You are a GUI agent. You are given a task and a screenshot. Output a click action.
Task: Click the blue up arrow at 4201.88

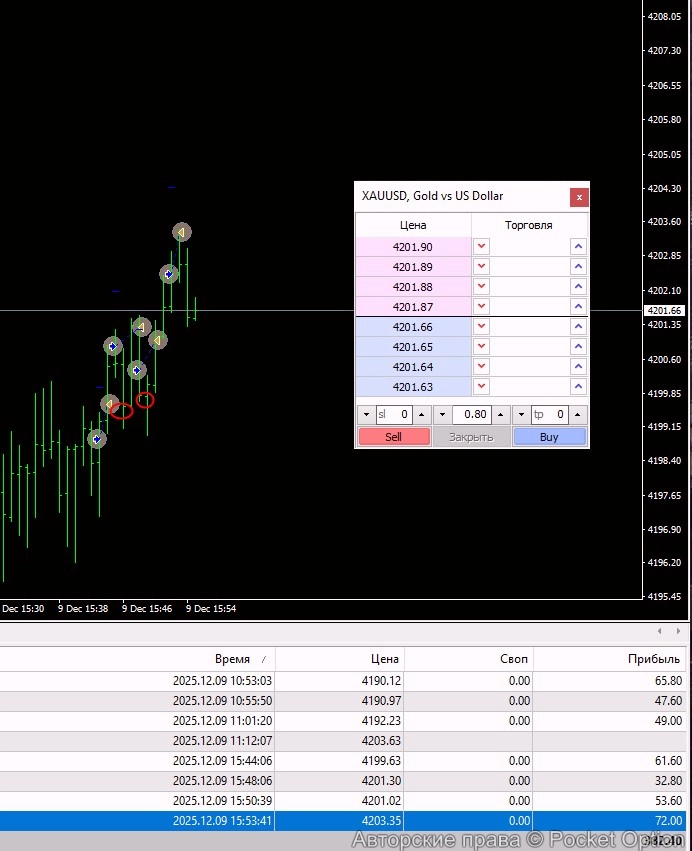[x=578, y=287]
